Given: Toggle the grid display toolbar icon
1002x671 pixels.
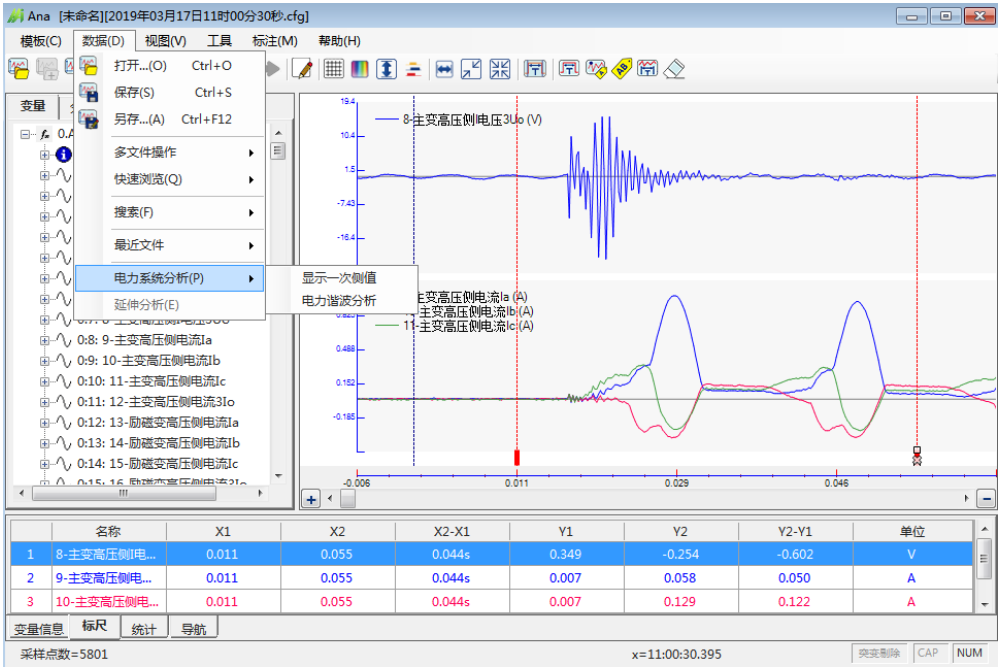Looking at the screenshot, I should coord(334,68).
